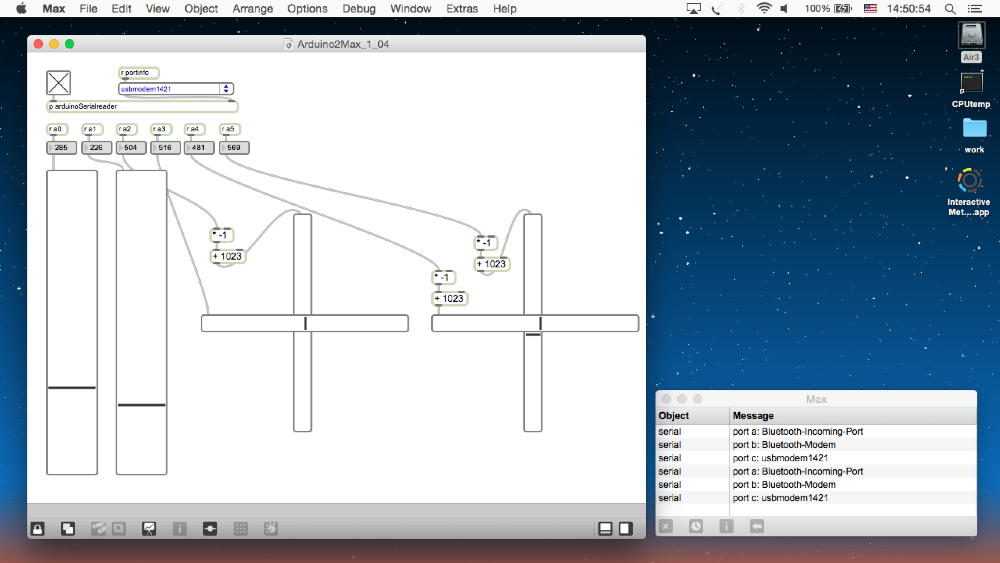This screenshot has height=563, width=1000.
Task: Toggle the bottom panel view button
Action: 606,529
